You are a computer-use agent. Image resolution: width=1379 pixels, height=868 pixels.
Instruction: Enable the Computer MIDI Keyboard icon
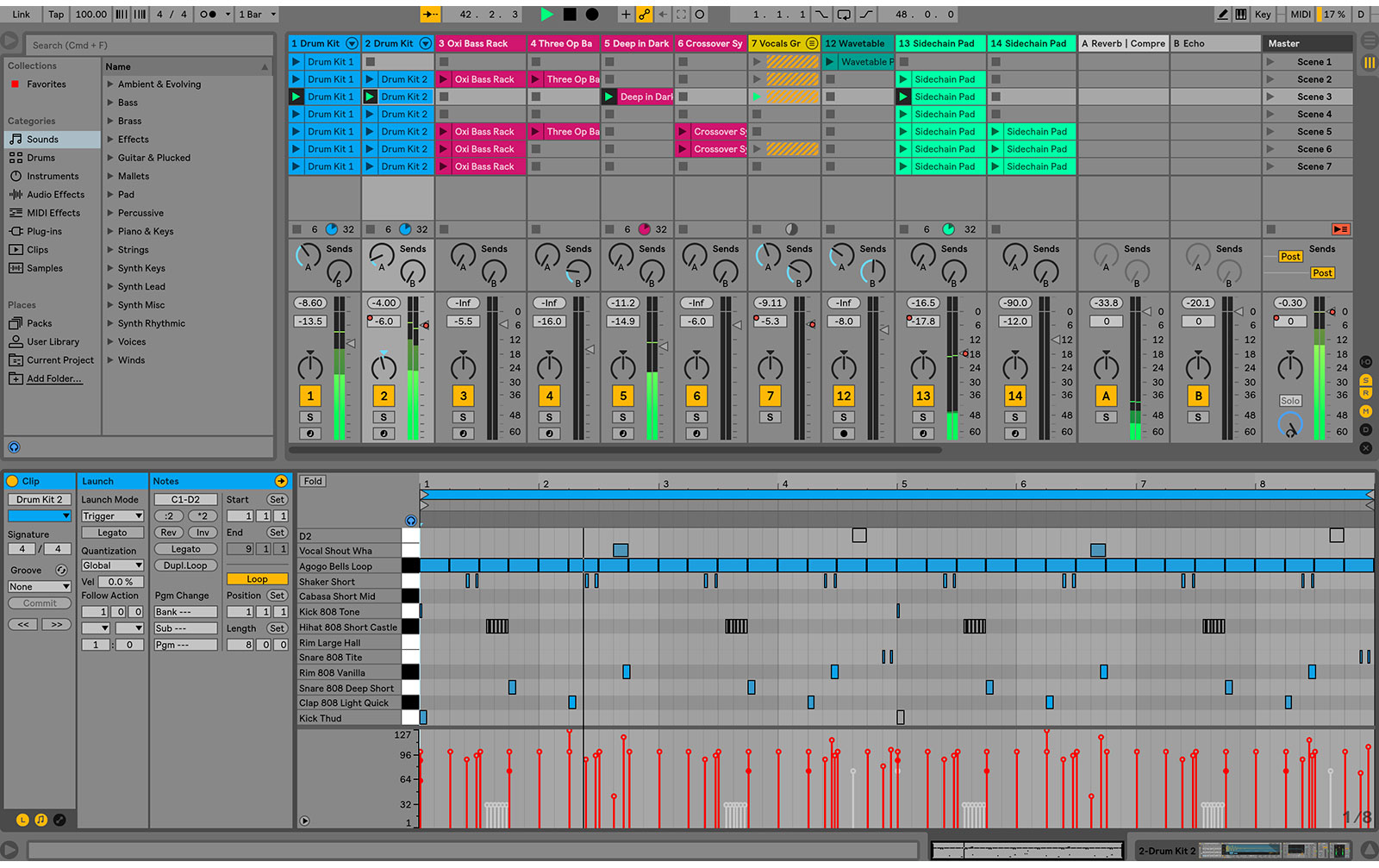coord(1241,15)
